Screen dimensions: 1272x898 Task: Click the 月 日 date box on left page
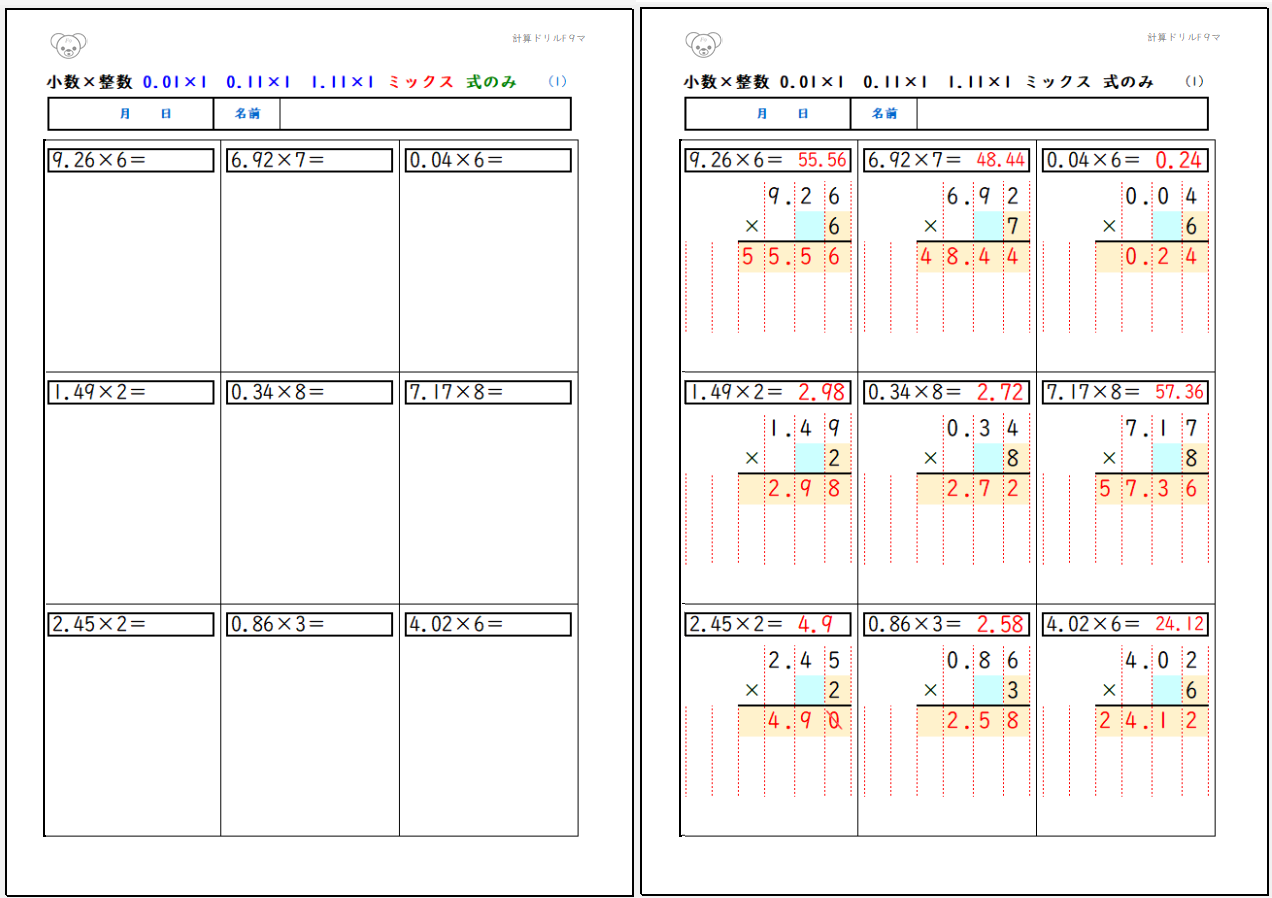click(131, 114)
